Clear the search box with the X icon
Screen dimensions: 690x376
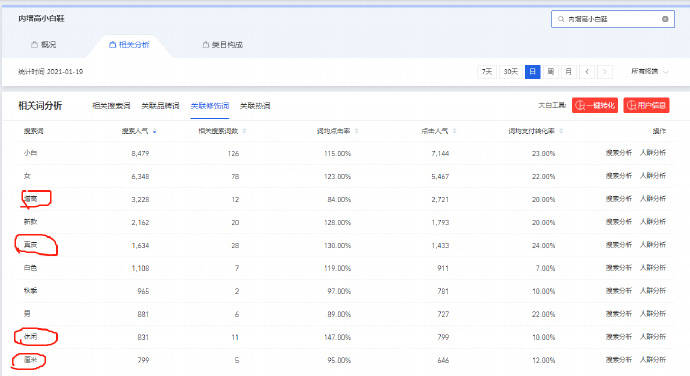(665, 19)
